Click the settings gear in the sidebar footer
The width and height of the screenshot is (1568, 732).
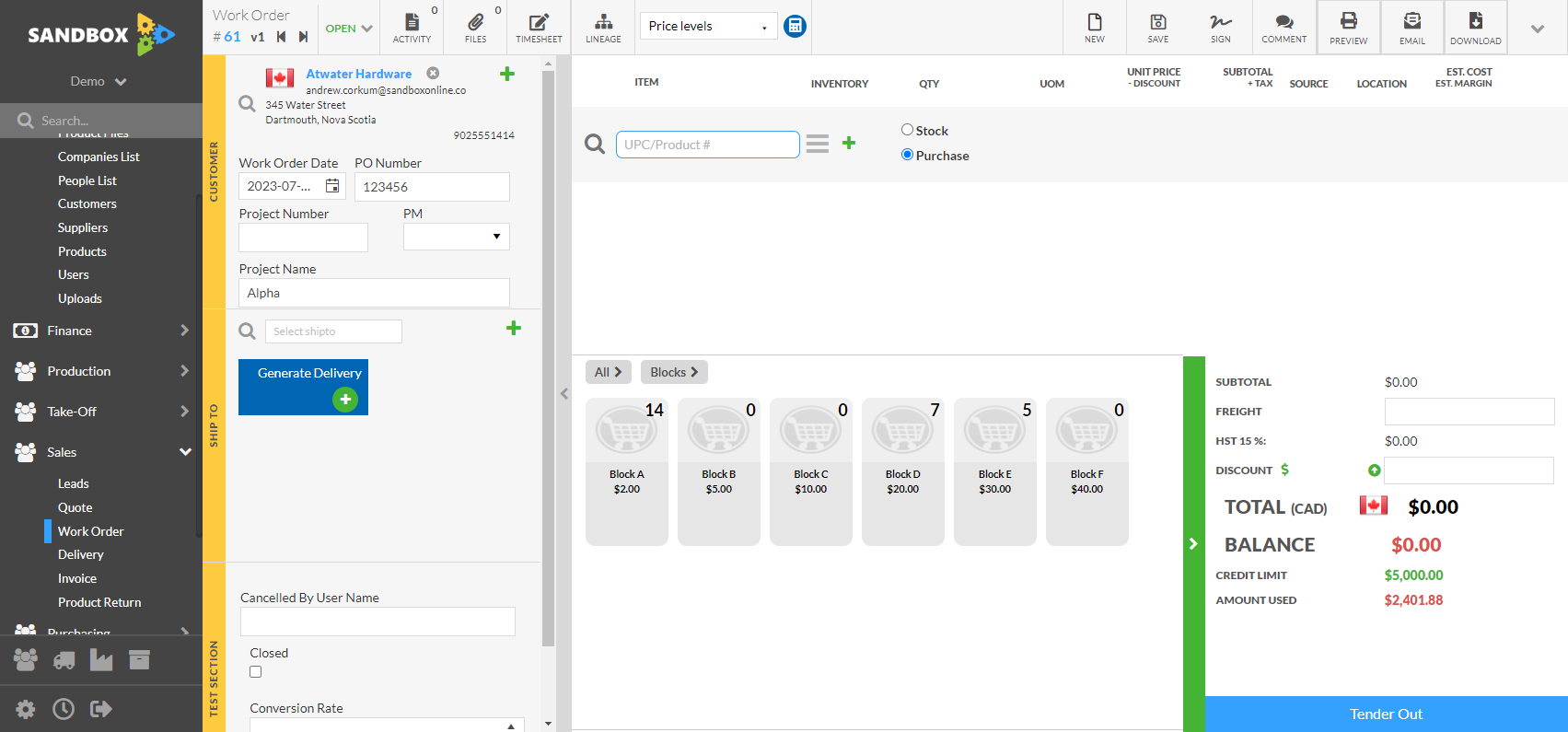tap(26, 709)
